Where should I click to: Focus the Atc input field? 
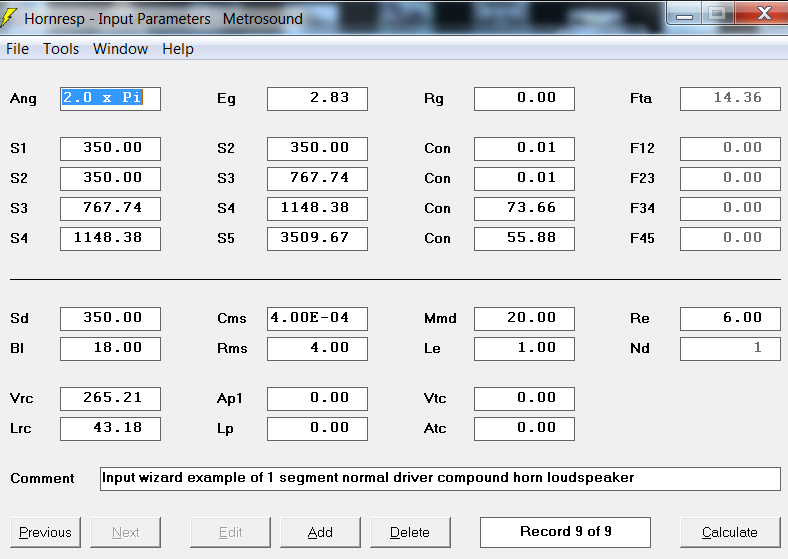pyautogui.click(x=524, y=429)
